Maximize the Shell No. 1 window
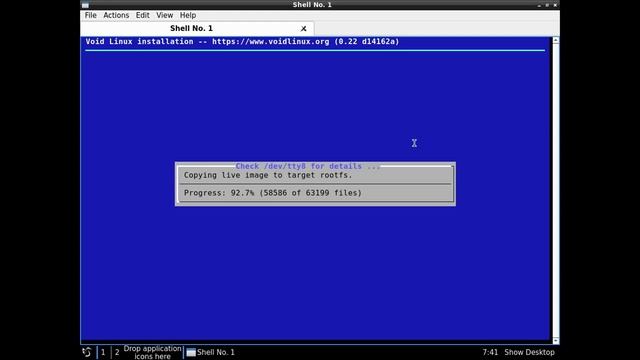 coord(547,5)
